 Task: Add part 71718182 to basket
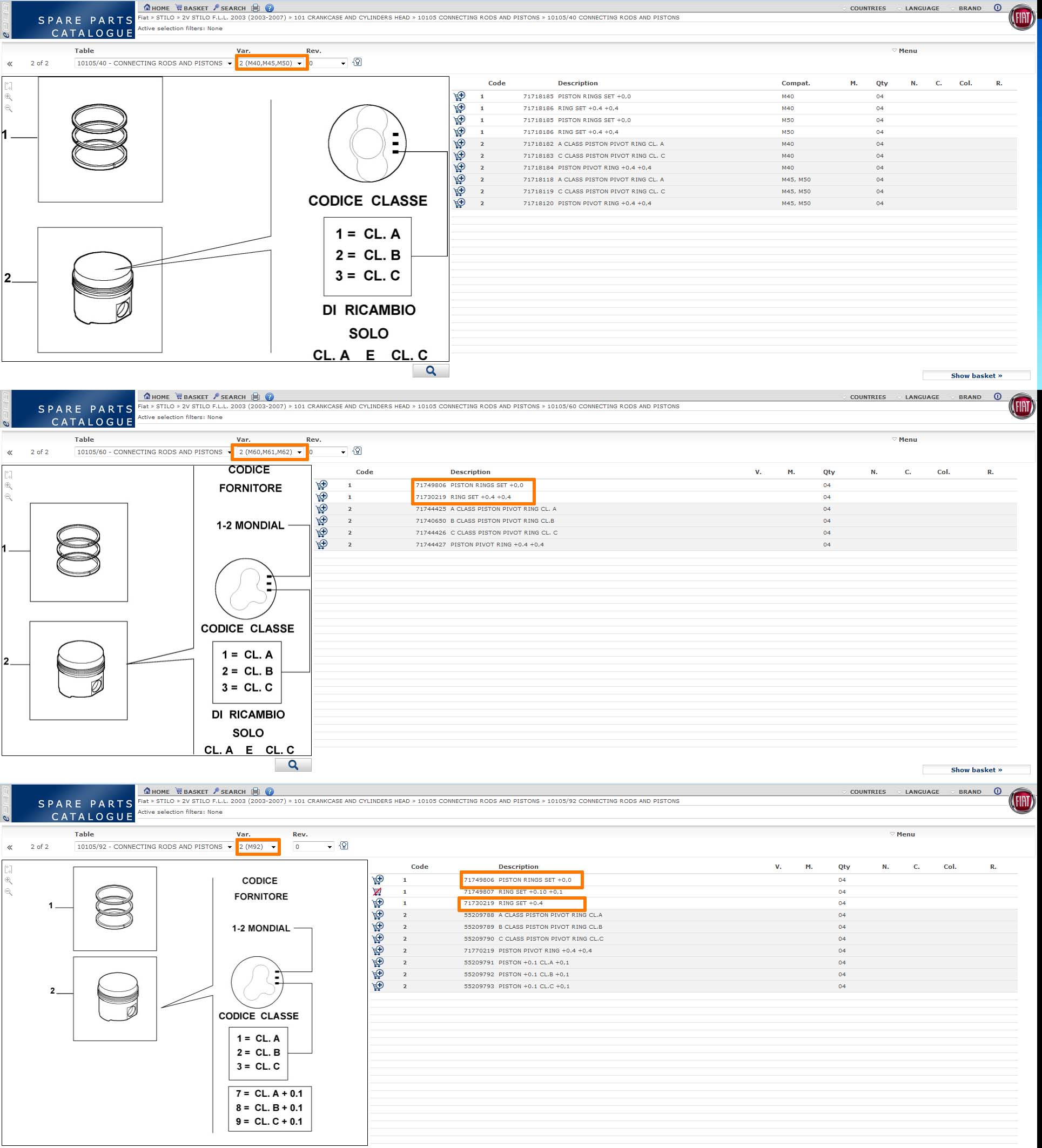point(459,144)
